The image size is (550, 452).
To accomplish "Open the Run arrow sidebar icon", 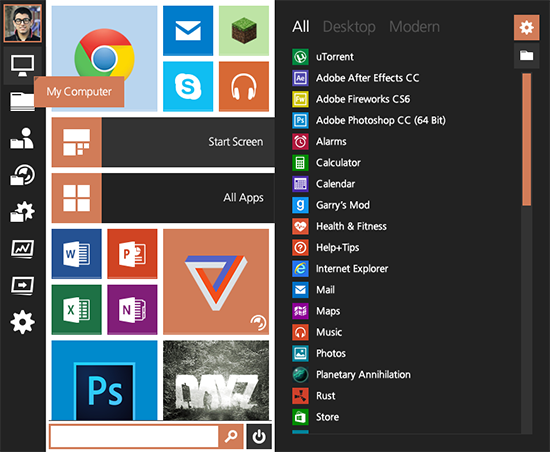I will point(22,285).
